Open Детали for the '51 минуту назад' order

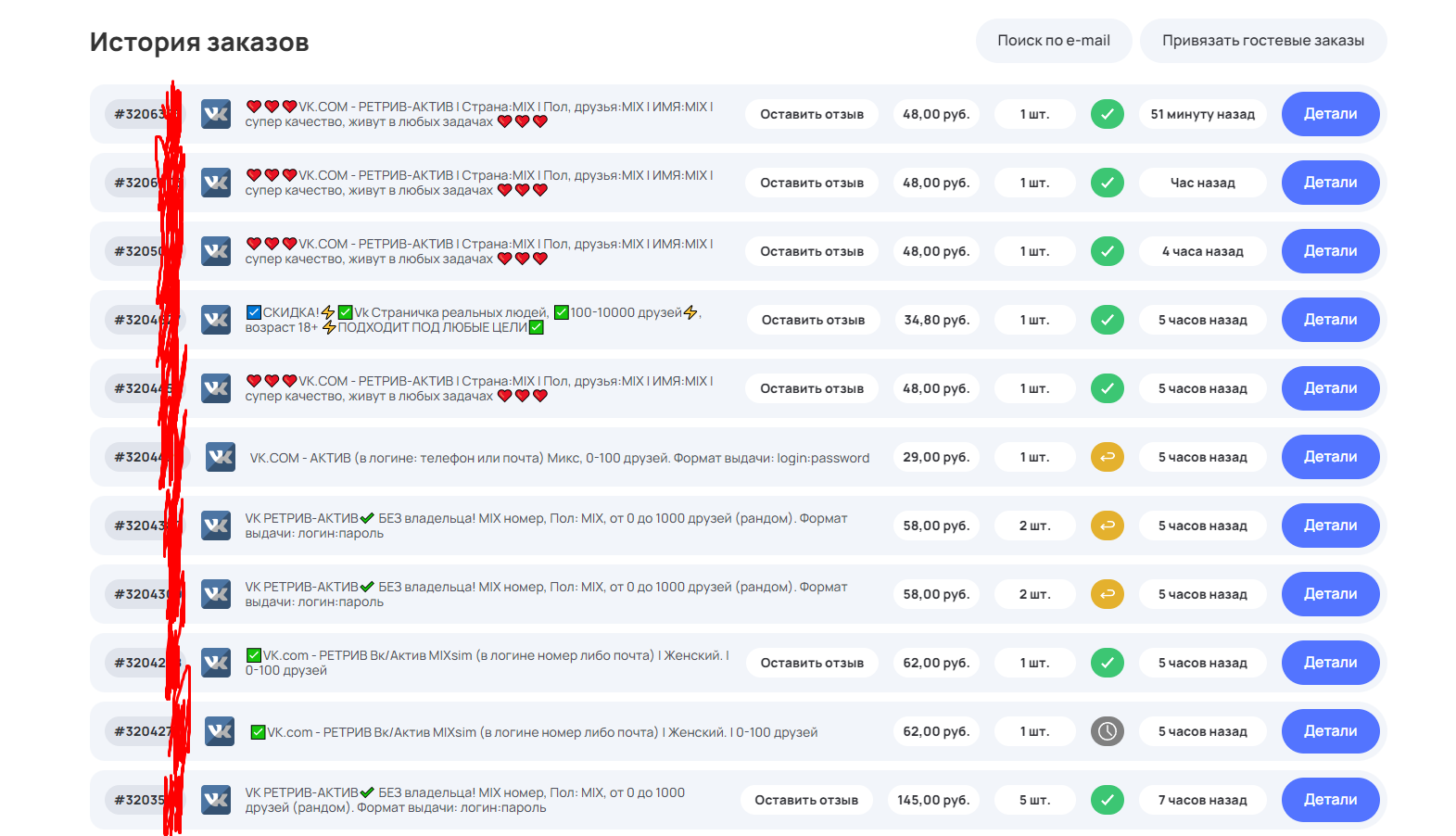point(1330,114)
